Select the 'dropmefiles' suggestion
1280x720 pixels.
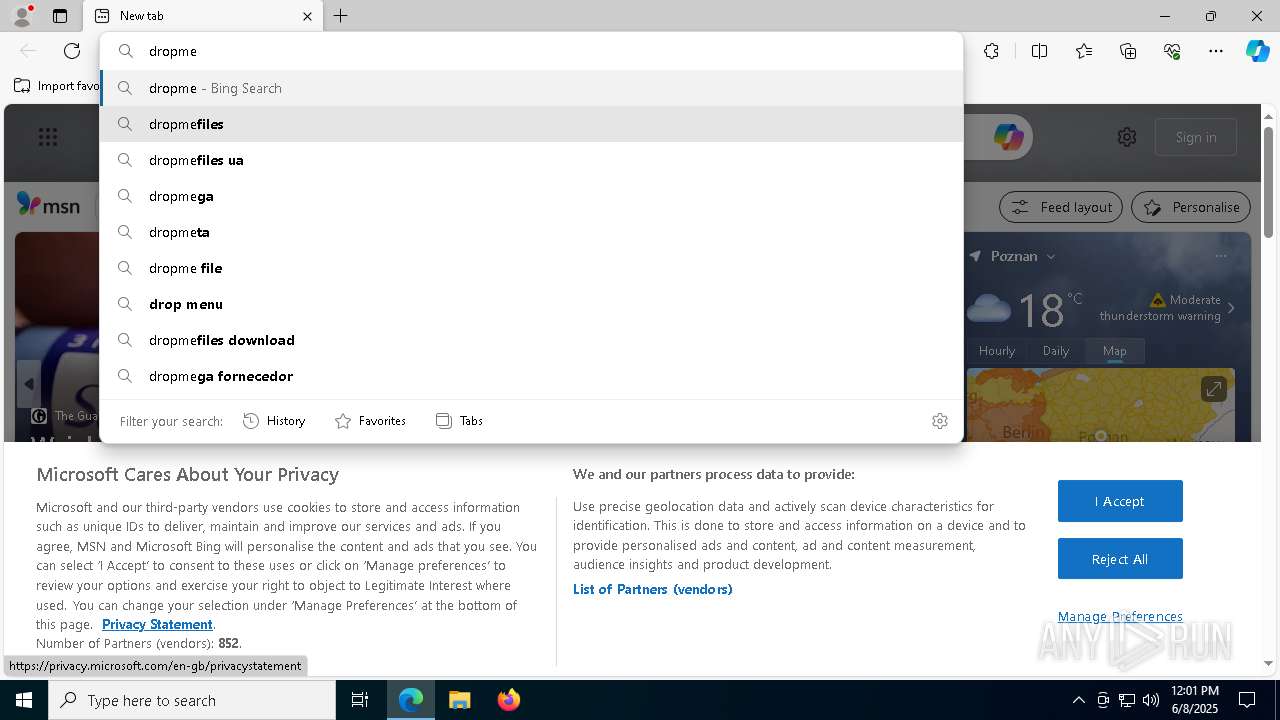(x=531, y=124)
